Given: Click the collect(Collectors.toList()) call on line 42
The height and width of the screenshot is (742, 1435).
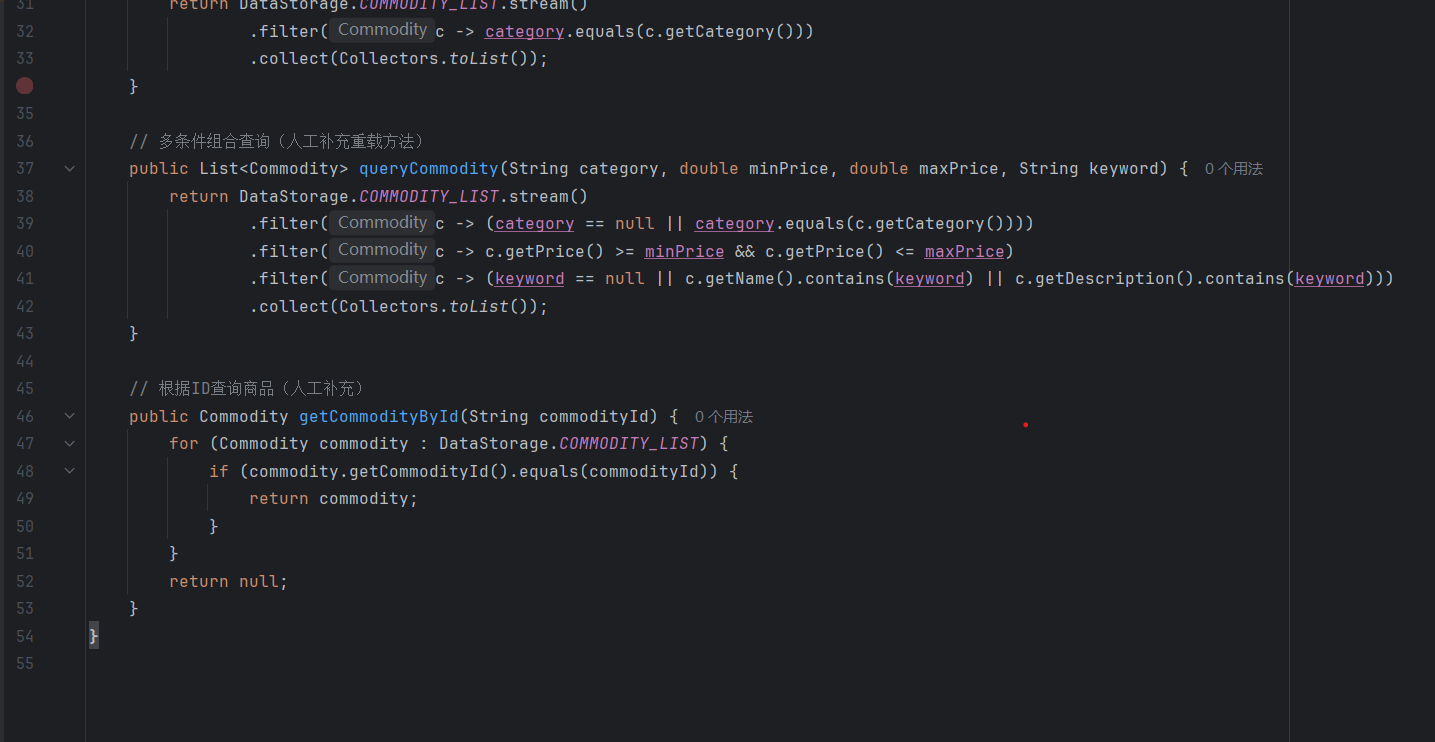Looking at the screenshot, I should point(398,306).
